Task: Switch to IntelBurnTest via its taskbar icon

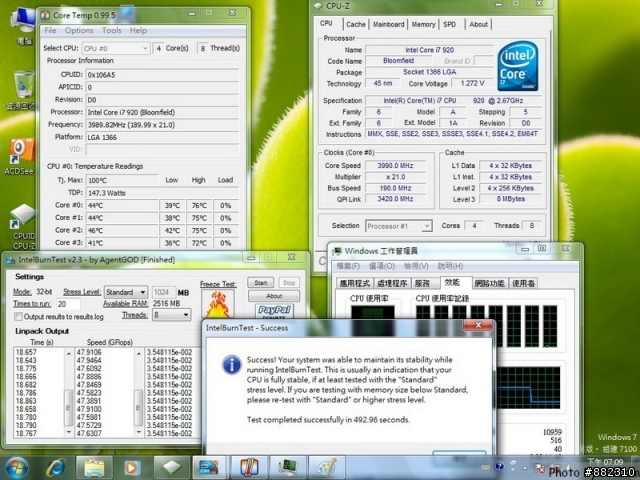Action: [209, 468]
